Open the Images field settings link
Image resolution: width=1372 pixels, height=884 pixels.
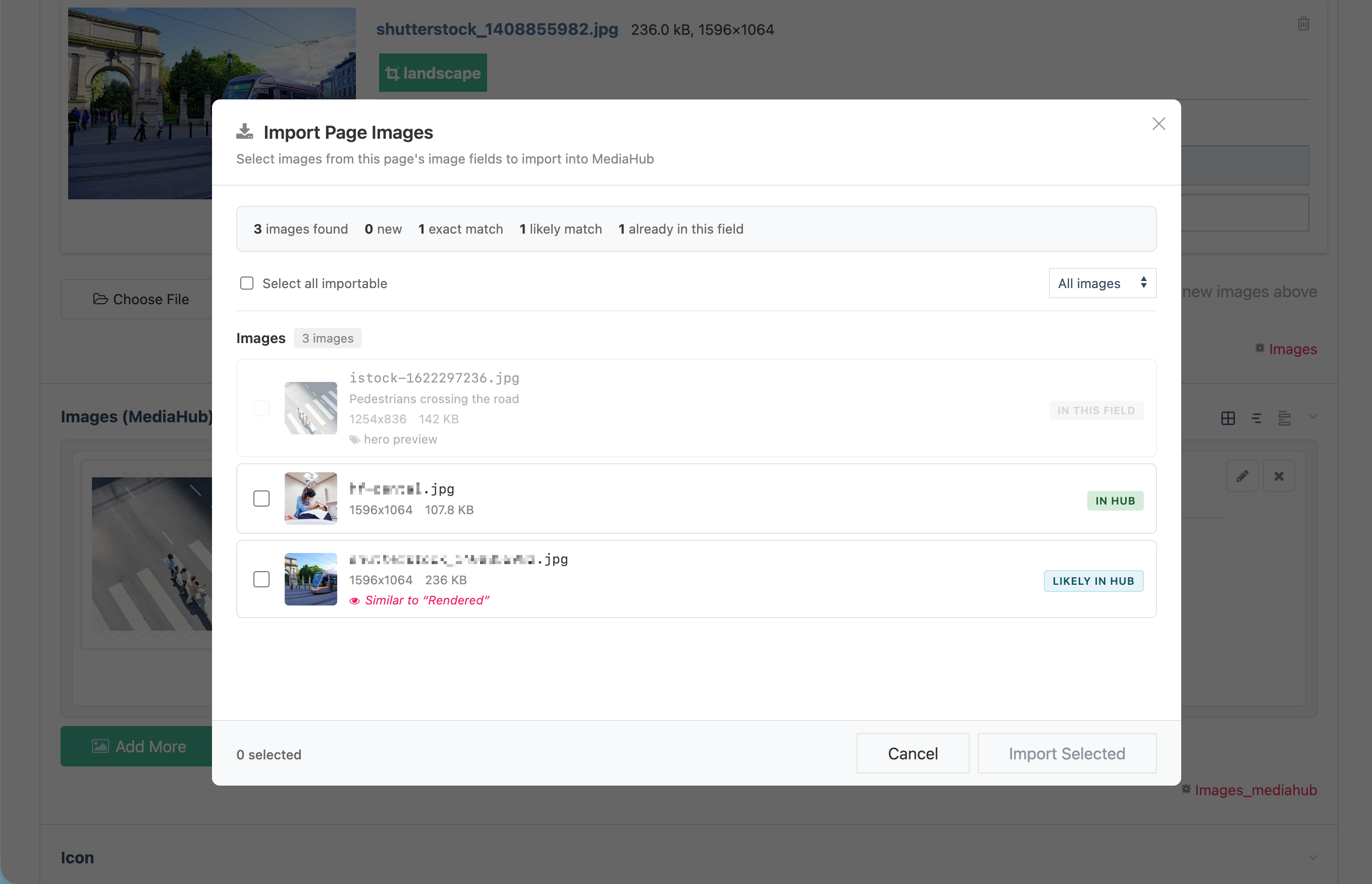coord(1292,349)
